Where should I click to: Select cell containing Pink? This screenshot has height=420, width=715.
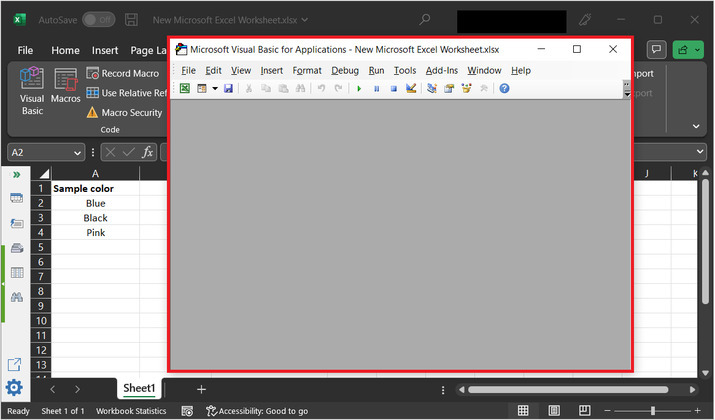[95, 233]
